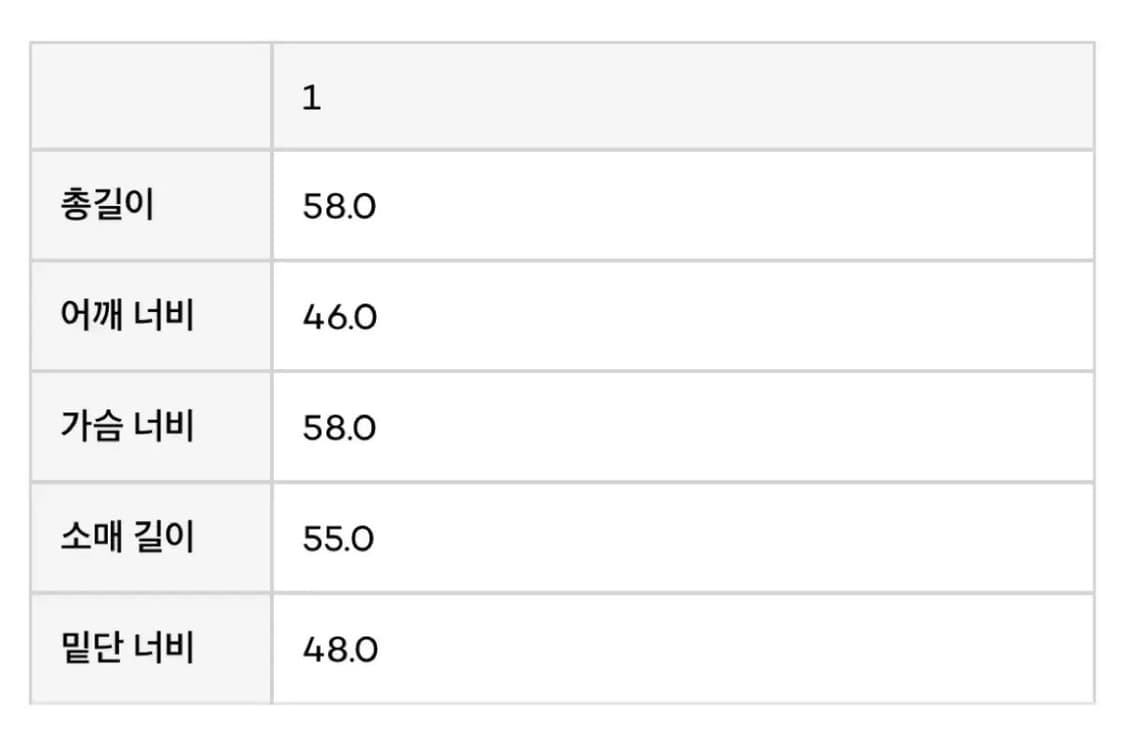1125x732 pixels.
Task: Select the 55.0 sleeve length value
Action: pos(338,539)
